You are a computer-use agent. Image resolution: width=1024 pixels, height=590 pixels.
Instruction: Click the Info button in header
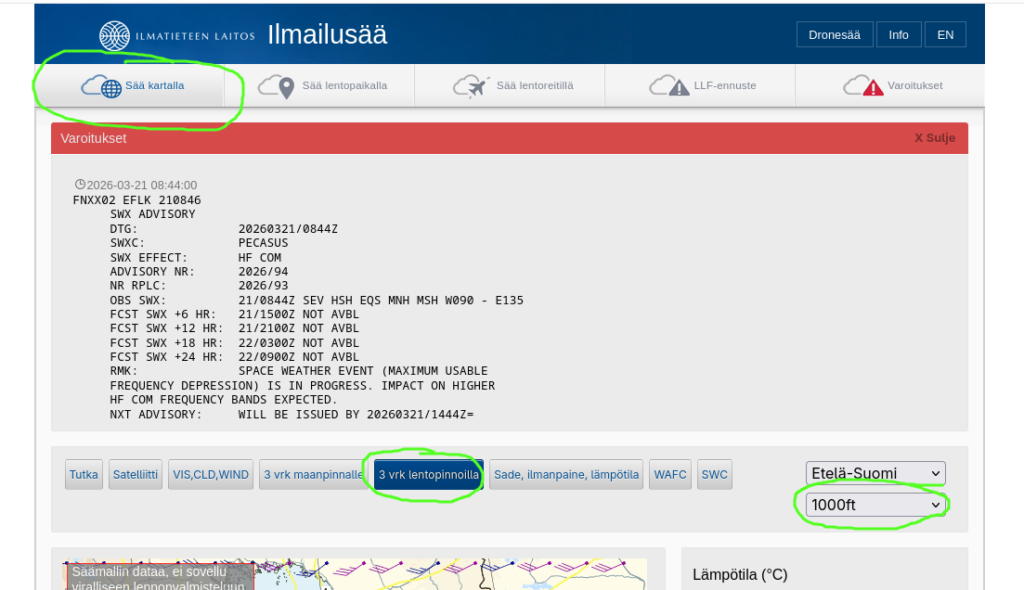pos(898,35)
